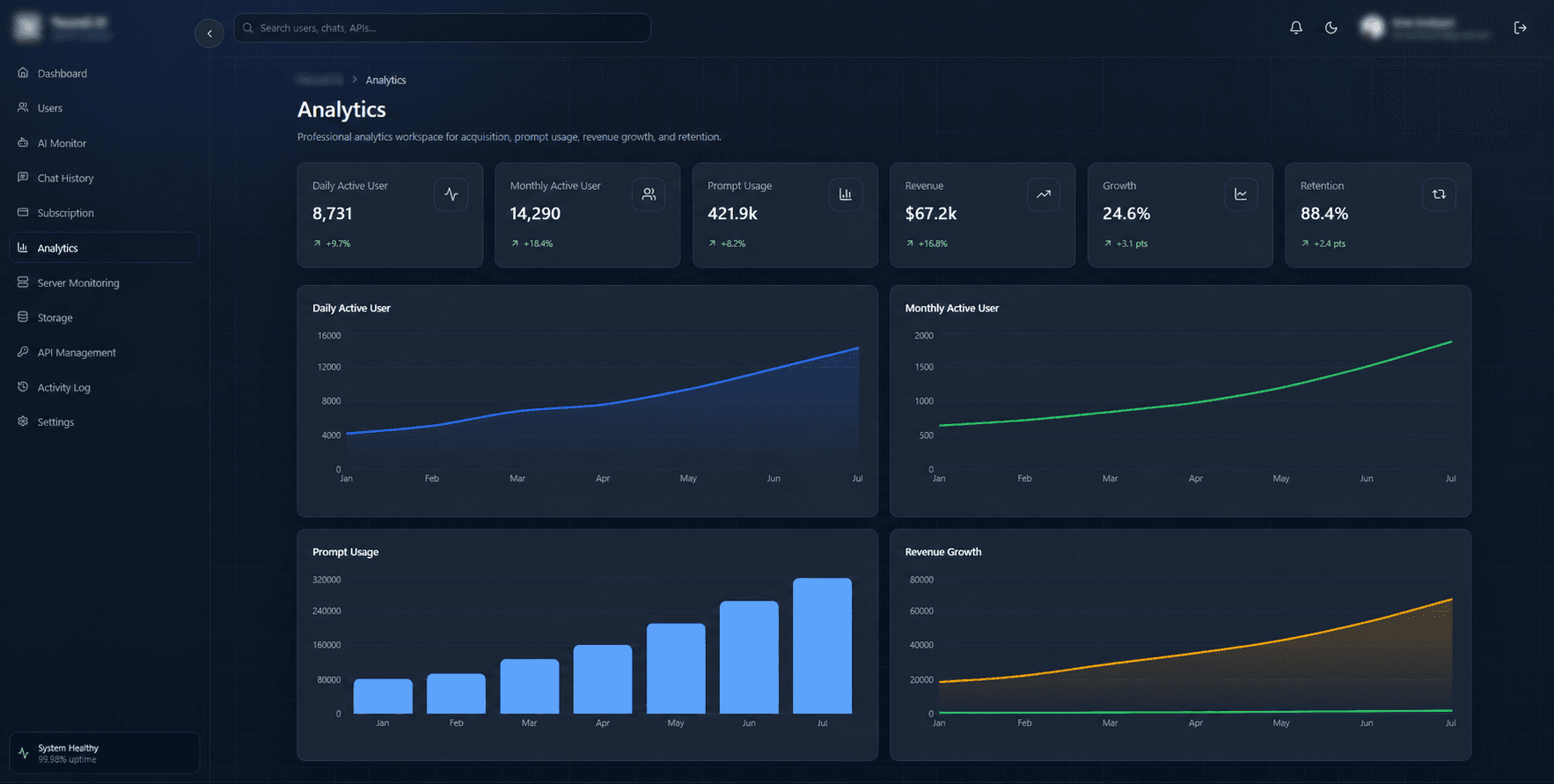Screen dimensions: 1554x784
Task: Focus the search users, chats, APIs field
Action: [443, 28]
